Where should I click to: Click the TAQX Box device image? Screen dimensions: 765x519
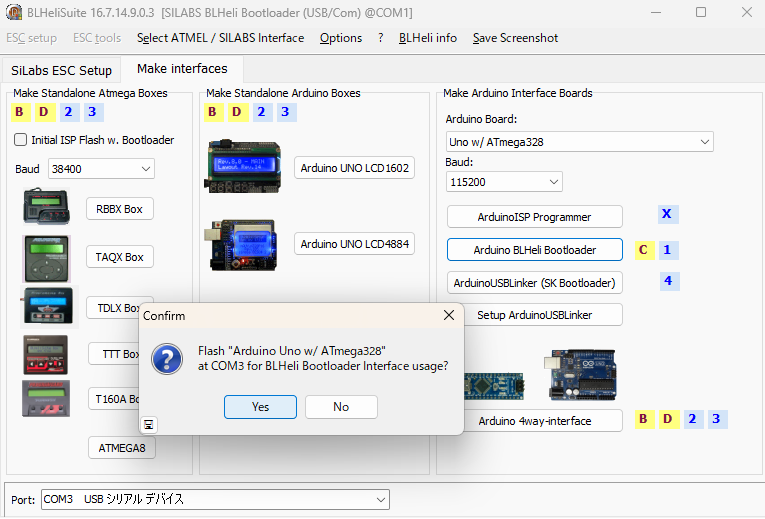pyautogui.click(x=46, y=258)
